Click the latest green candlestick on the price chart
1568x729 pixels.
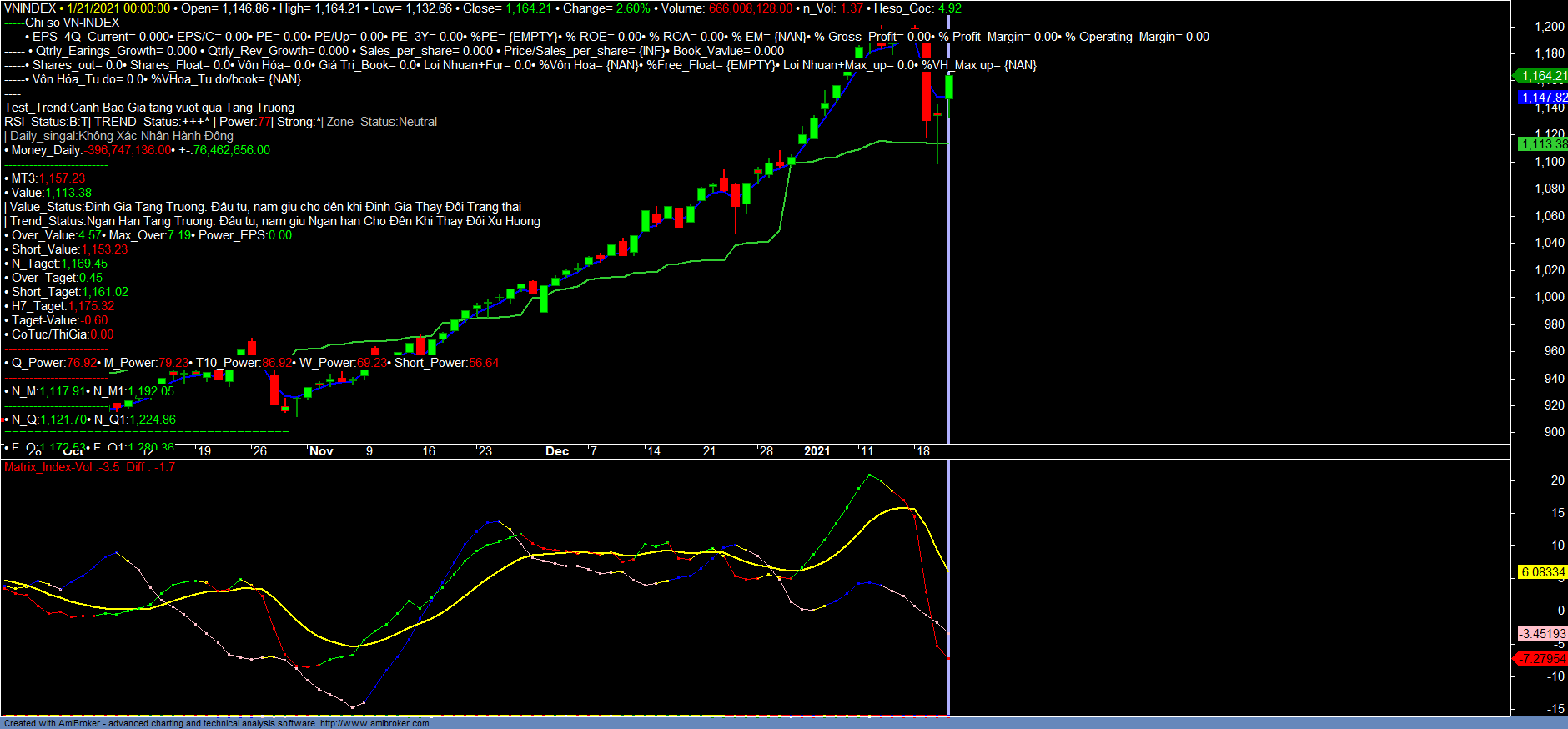click(x=949, y=88)
